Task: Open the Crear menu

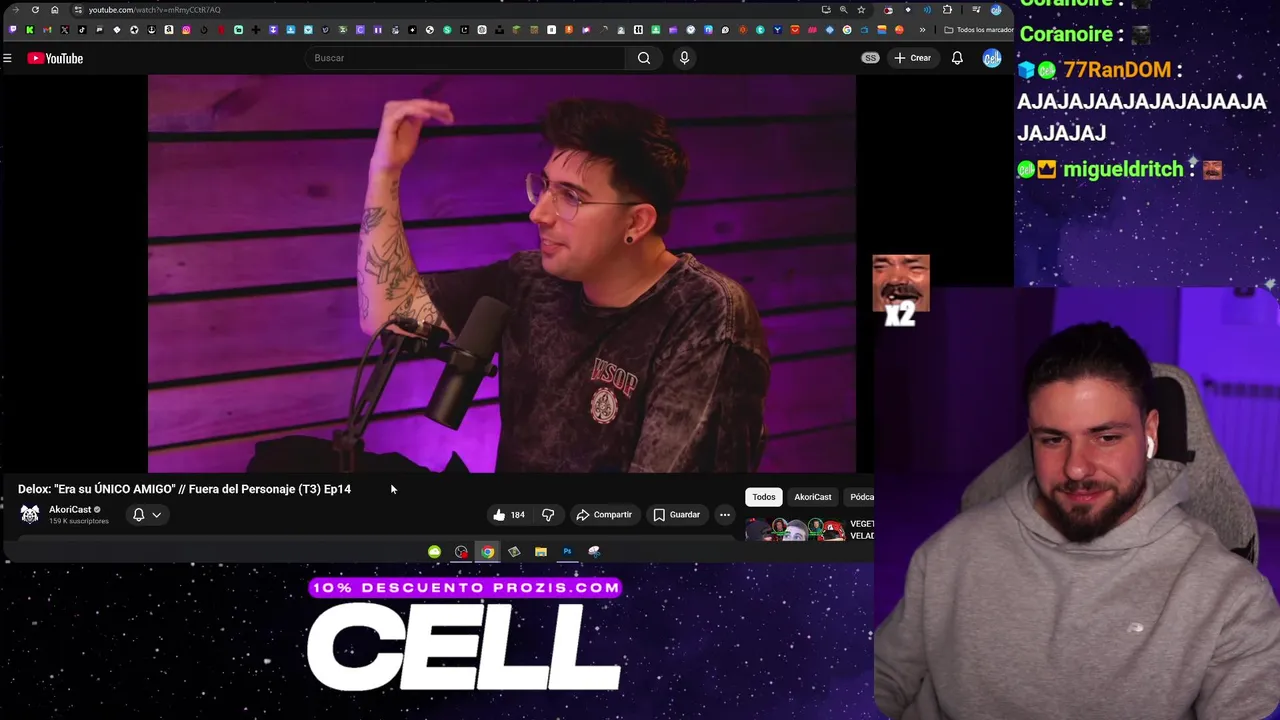Action: (912, 58)
